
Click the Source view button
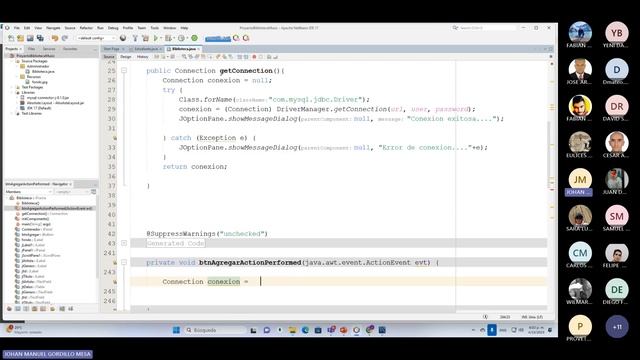[x=109, y=57]
